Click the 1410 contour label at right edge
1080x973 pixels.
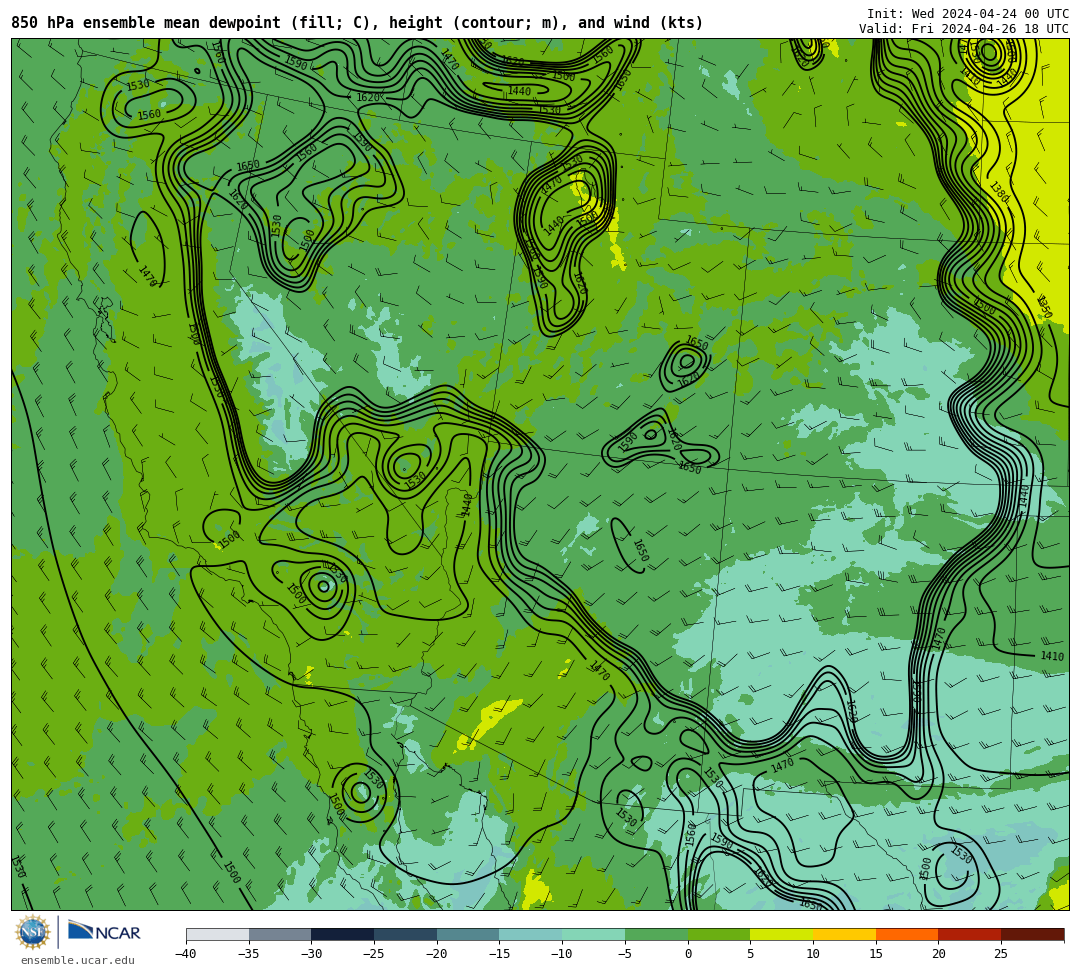pyautogui.click(x=1052, y=656)
